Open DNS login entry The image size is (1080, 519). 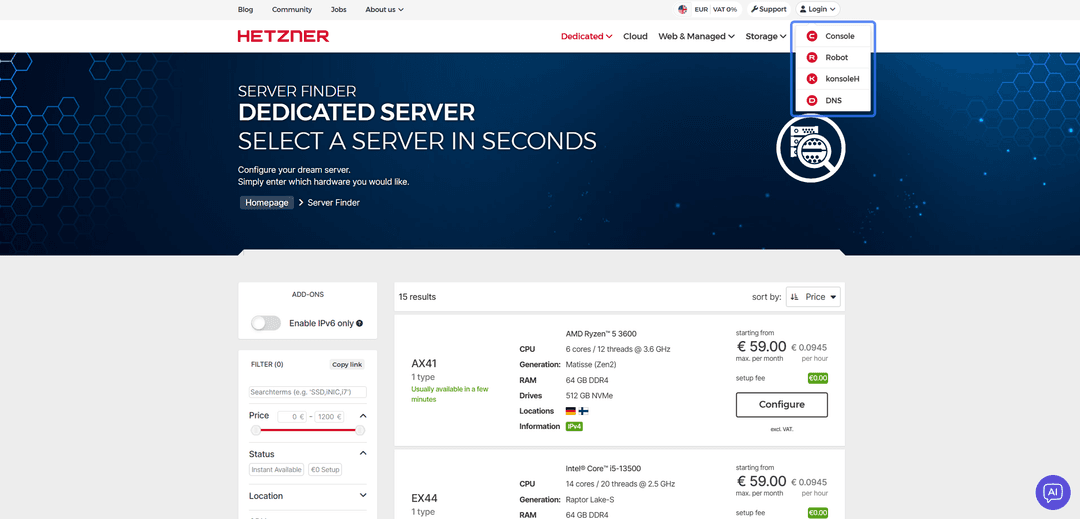click(833, 100)
